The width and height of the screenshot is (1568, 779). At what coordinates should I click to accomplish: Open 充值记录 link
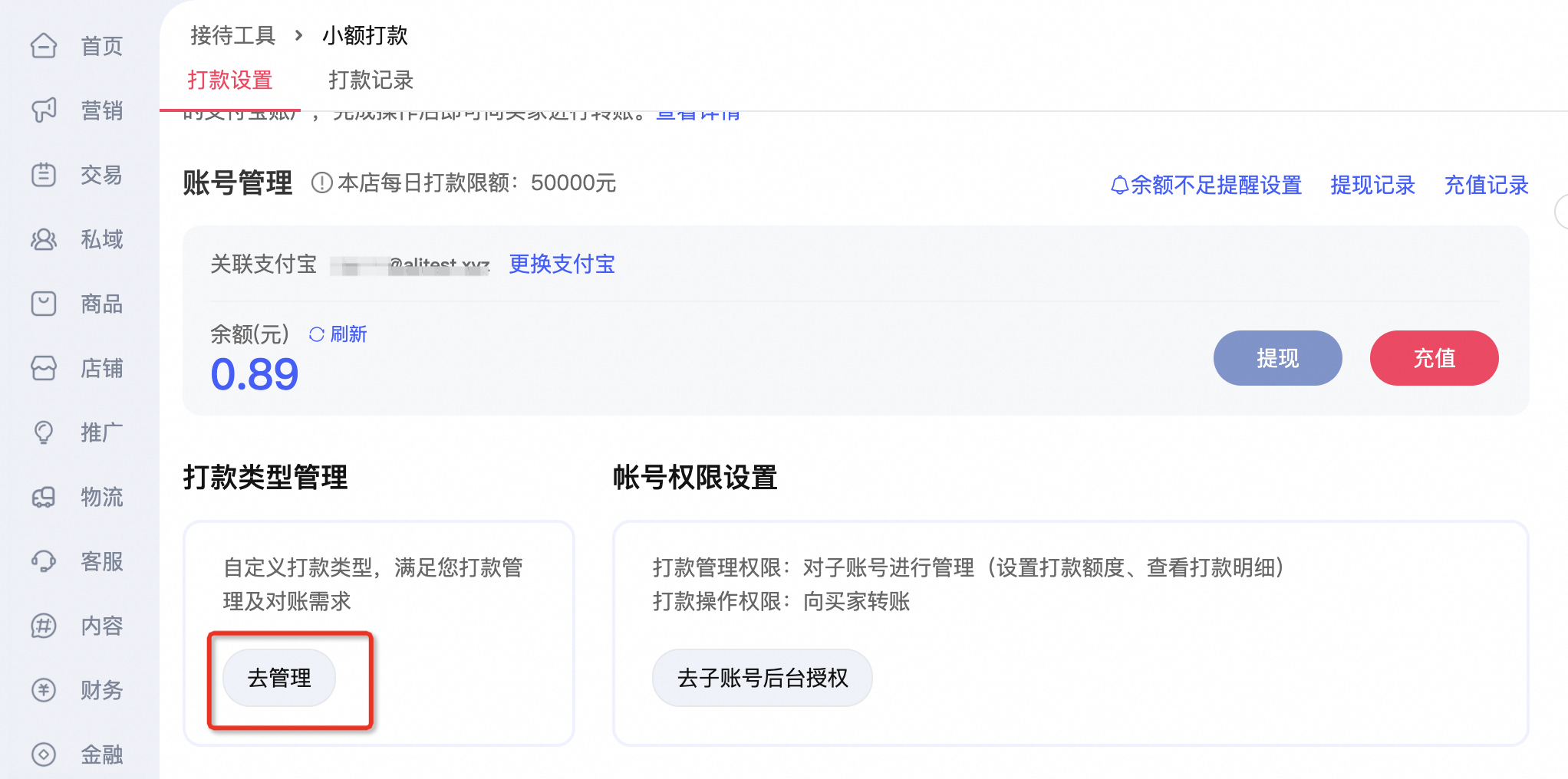point(1487,185)
